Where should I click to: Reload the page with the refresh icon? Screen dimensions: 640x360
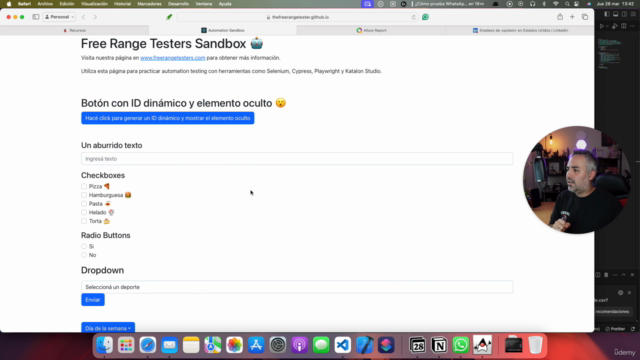pyautogui.click(x=413, y=17)
